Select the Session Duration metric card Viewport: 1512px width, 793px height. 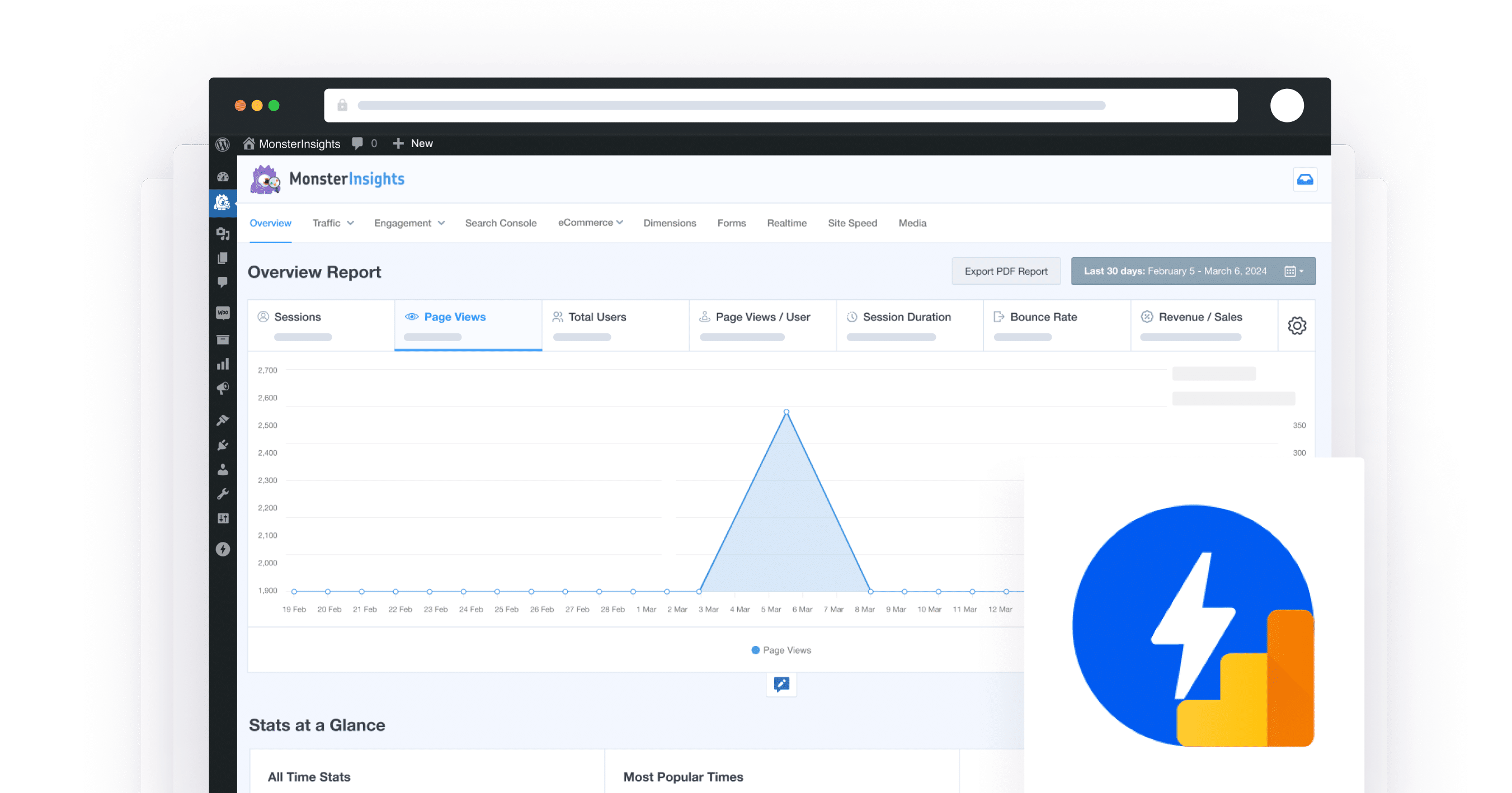coord(910,325)
